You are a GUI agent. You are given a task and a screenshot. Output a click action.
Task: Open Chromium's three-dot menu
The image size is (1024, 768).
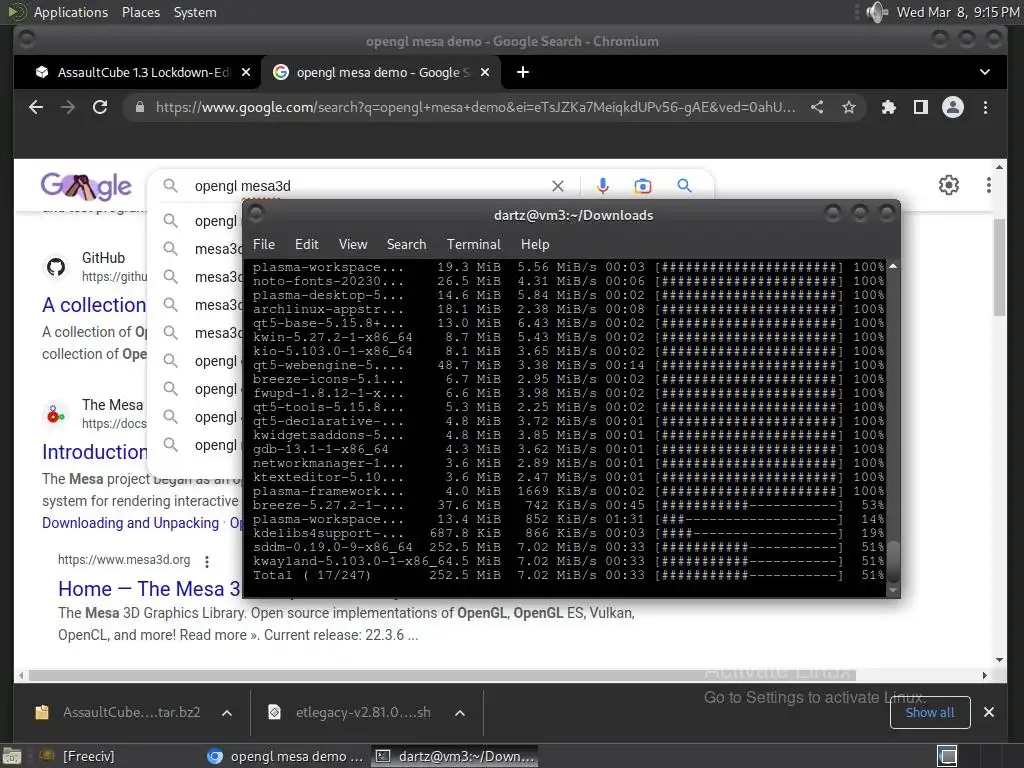pos(985,107)
